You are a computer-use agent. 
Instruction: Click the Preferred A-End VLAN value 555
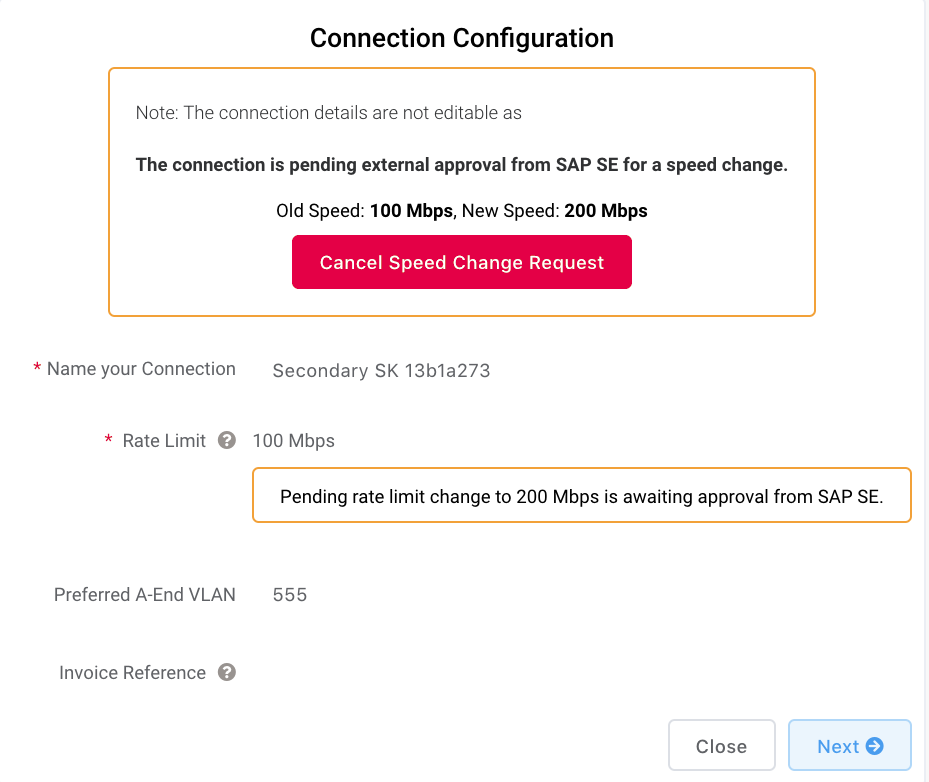289,594
